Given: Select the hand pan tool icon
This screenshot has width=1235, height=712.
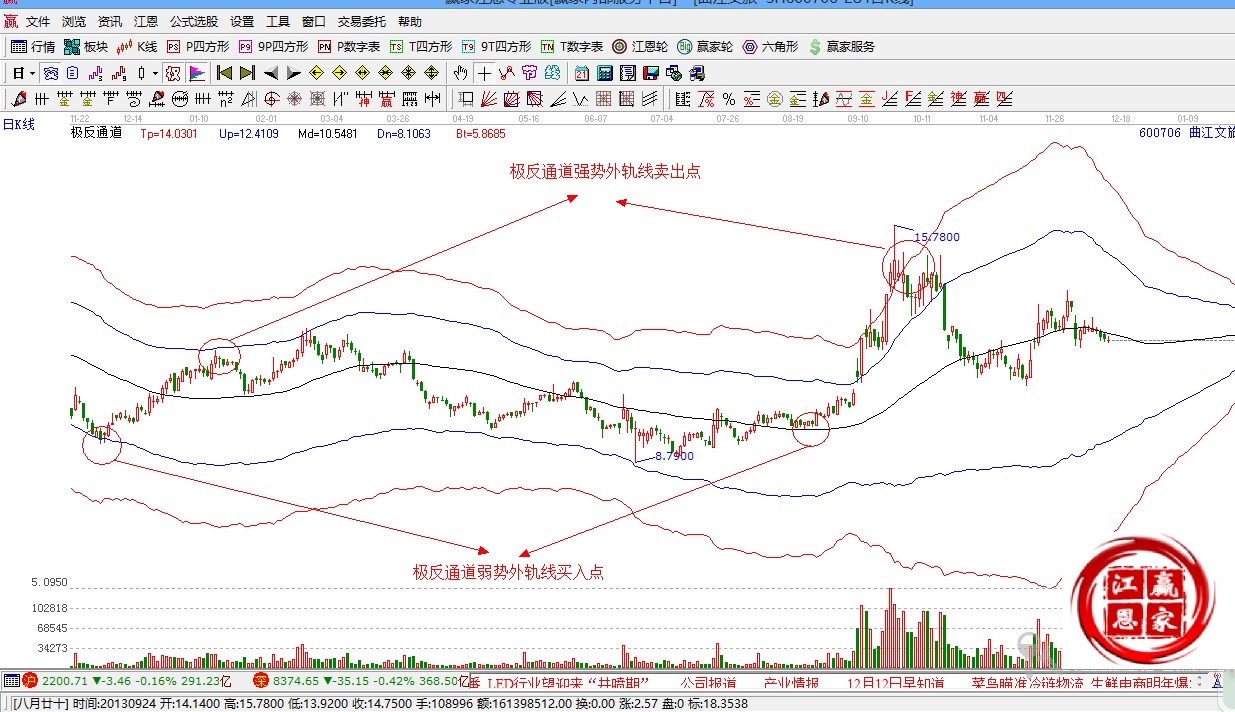Looking at the screenshot, I should click(x=461, y=73).
